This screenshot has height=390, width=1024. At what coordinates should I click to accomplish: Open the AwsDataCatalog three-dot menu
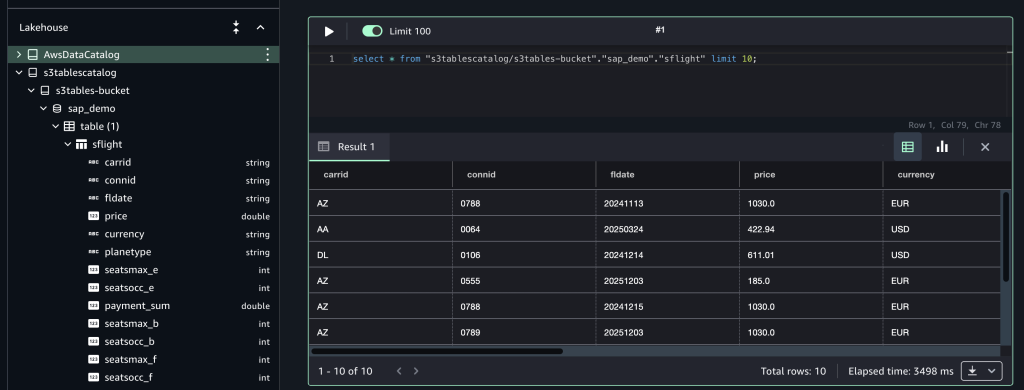click(x=267, y=55)
